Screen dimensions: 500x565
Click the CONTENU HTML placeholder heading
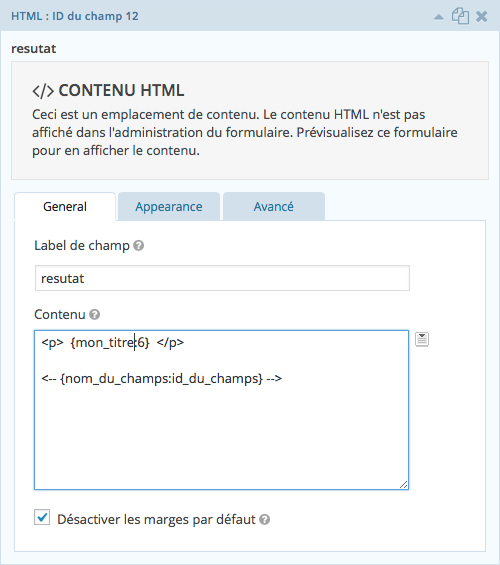pos(121,90)
